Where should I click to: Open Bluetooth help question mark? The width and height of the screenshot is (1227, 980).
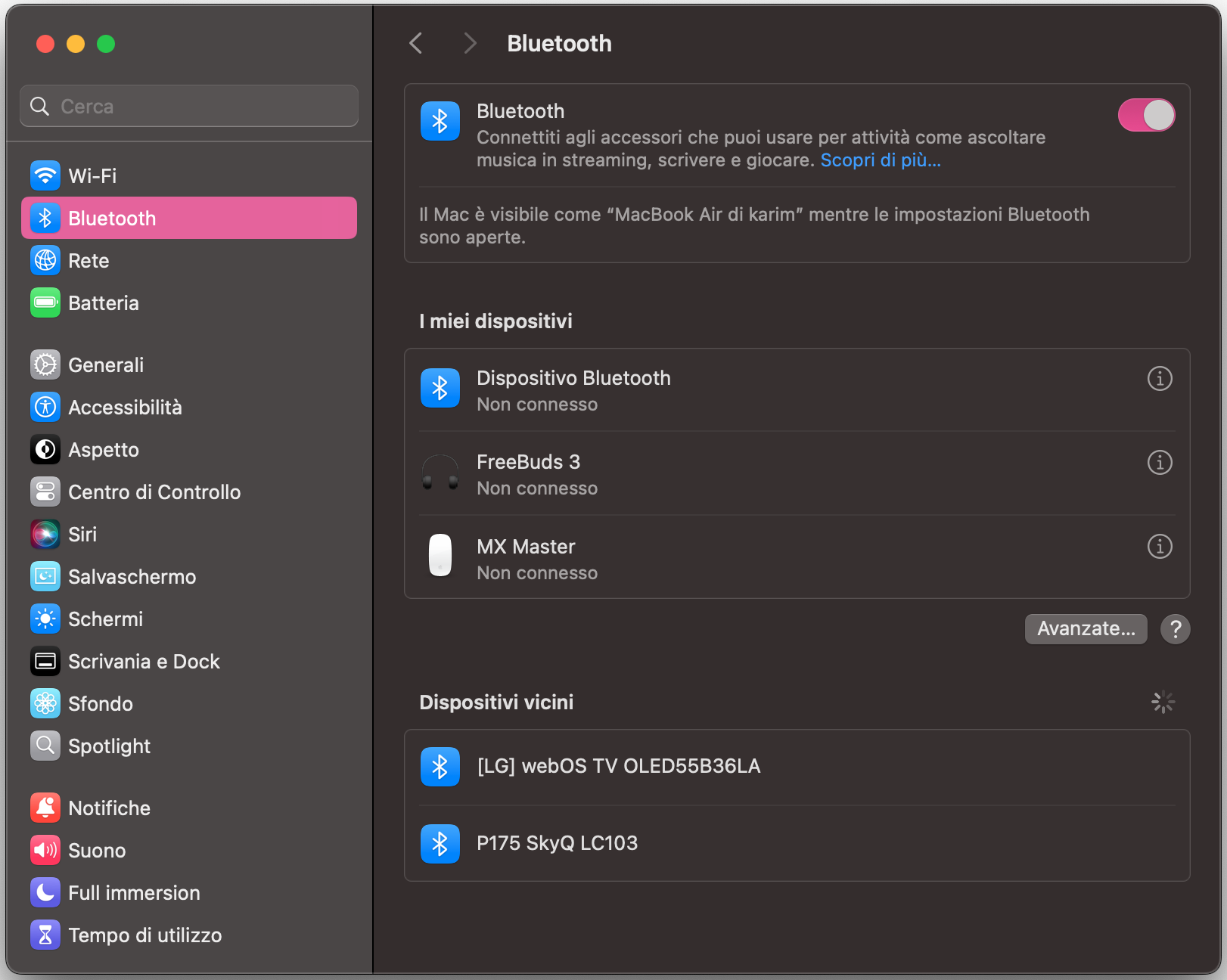[x=1175, y=628]
